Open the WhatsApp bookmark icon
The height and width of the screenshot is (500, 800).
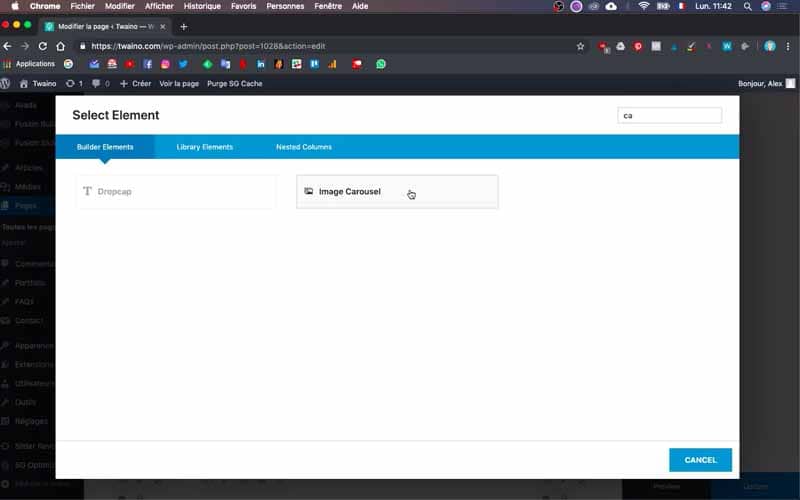pos(381,64)
